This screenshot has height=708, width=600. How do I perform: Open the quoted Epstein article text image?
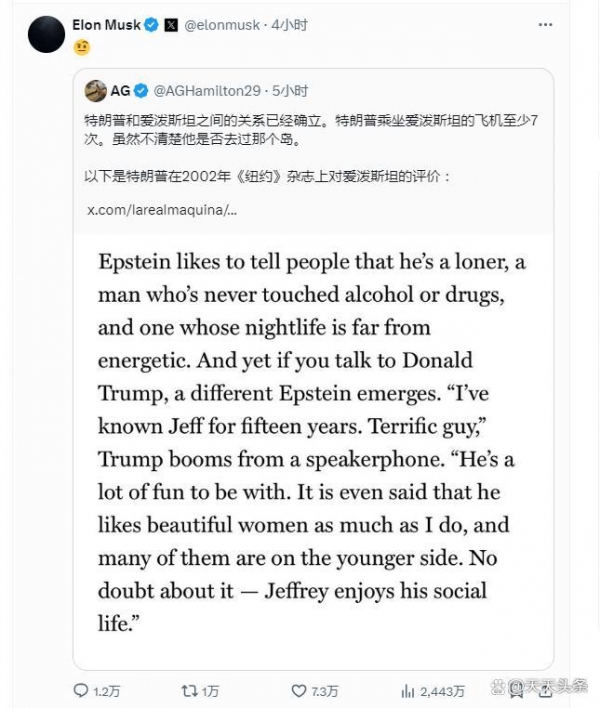pyautogui.click(x=313, y=451)
